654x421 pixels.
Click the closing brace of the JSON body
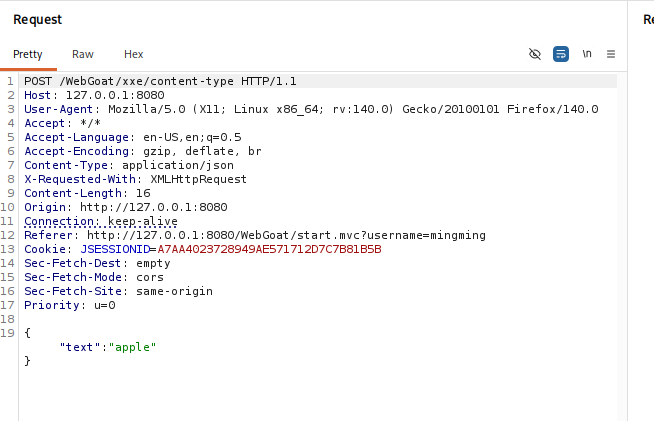coord(28,361)
